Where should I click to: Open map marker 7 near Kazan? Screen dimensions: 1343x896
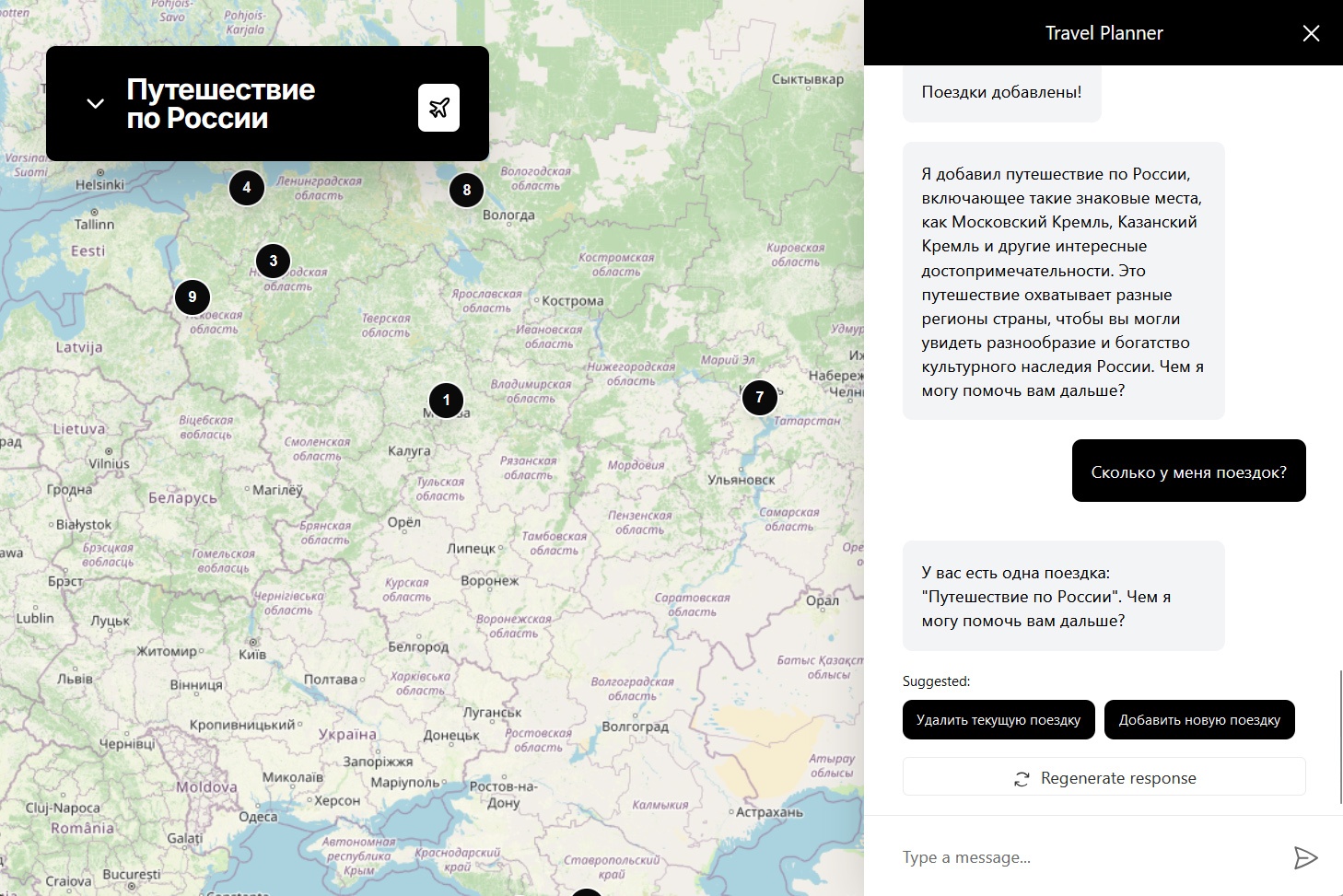click(x=759, y=398)
